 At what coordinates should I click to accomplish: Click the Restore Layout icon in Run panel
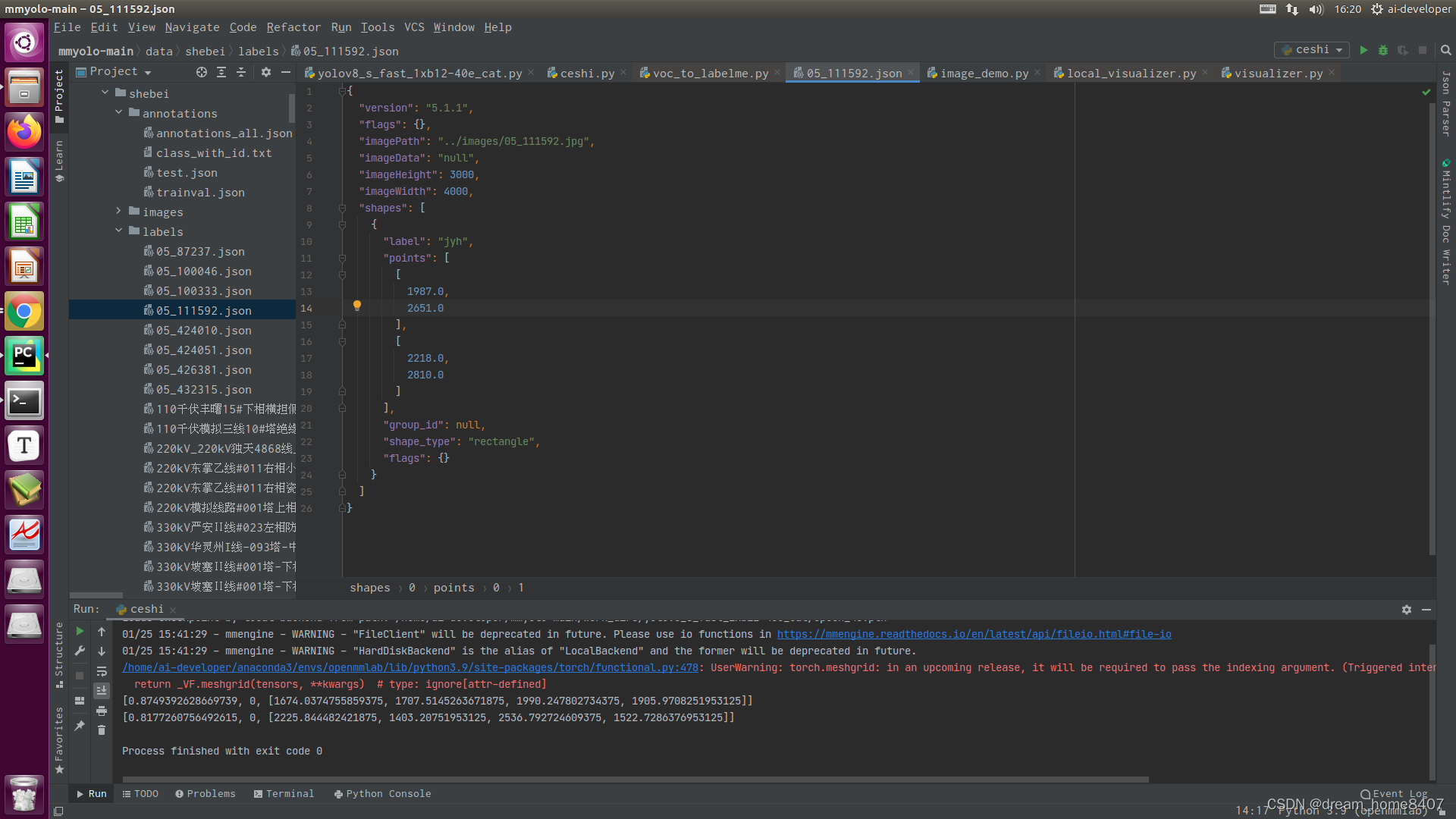(80, 701)
